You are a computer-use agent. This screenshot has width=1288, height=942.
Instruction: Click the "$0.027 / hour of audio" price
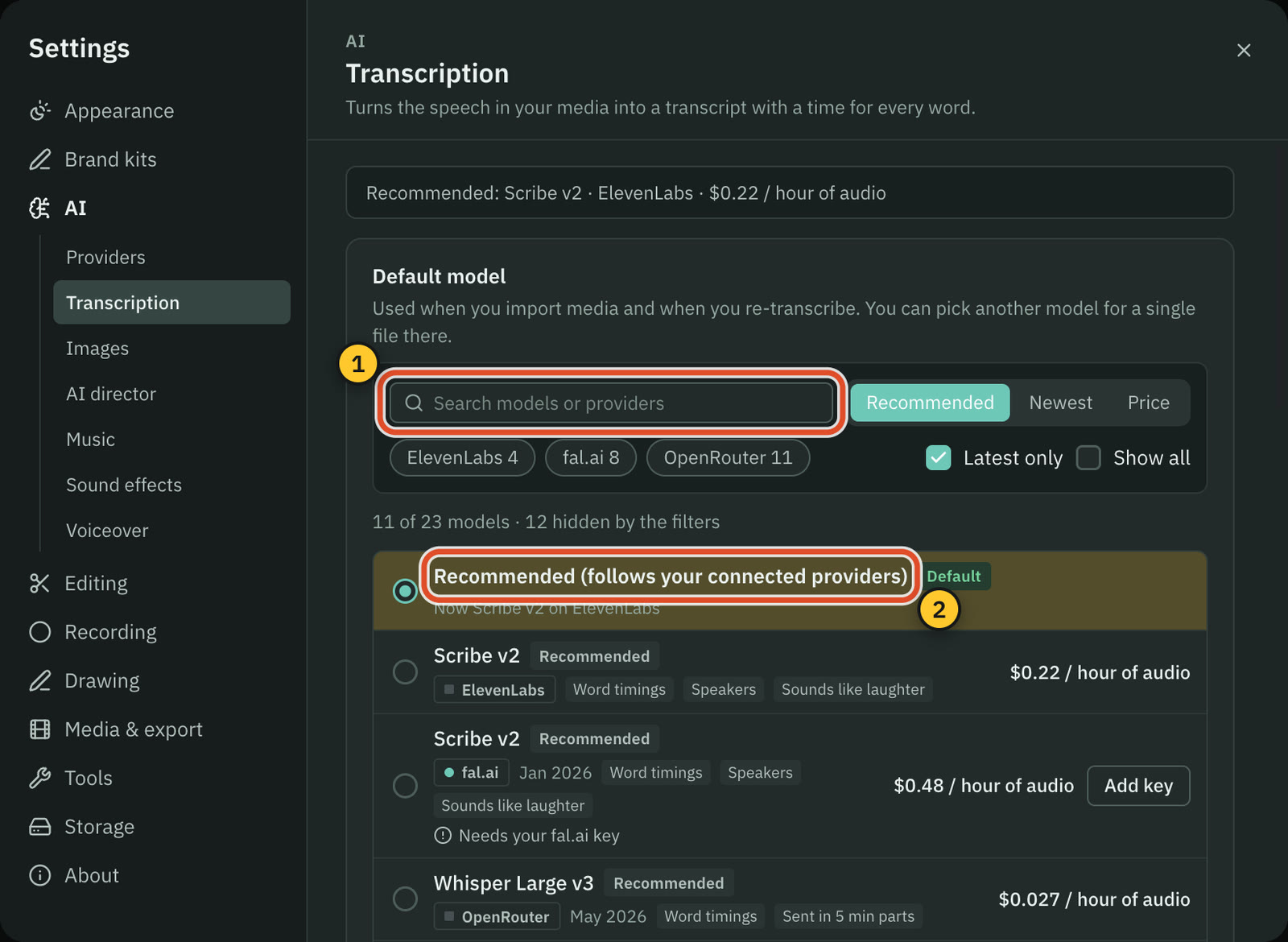pos(1094,899)
